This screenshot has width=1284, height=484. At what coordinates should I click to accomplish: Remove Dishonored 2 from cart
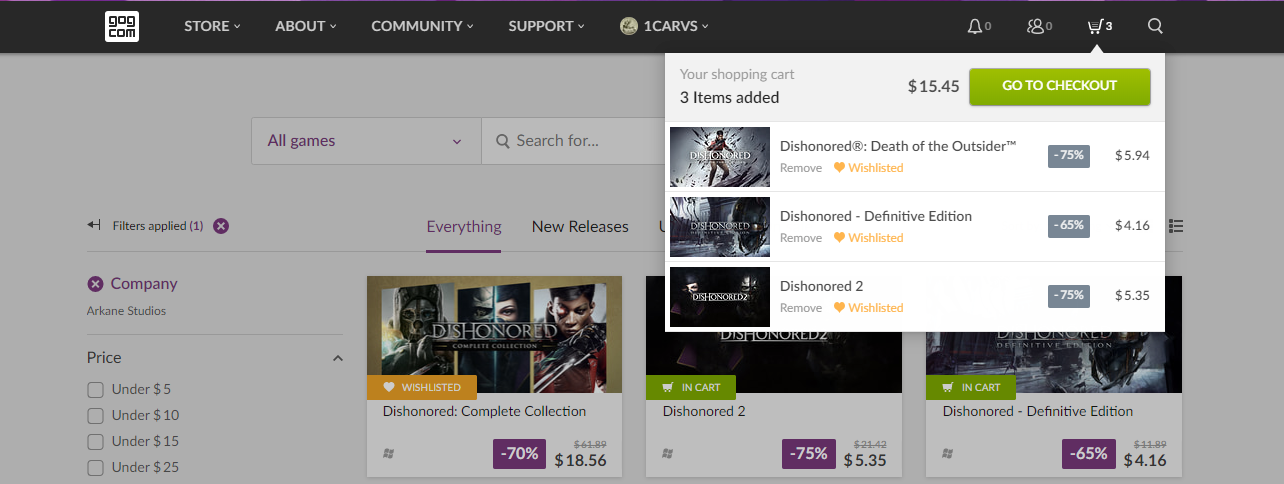pos(801,308)
